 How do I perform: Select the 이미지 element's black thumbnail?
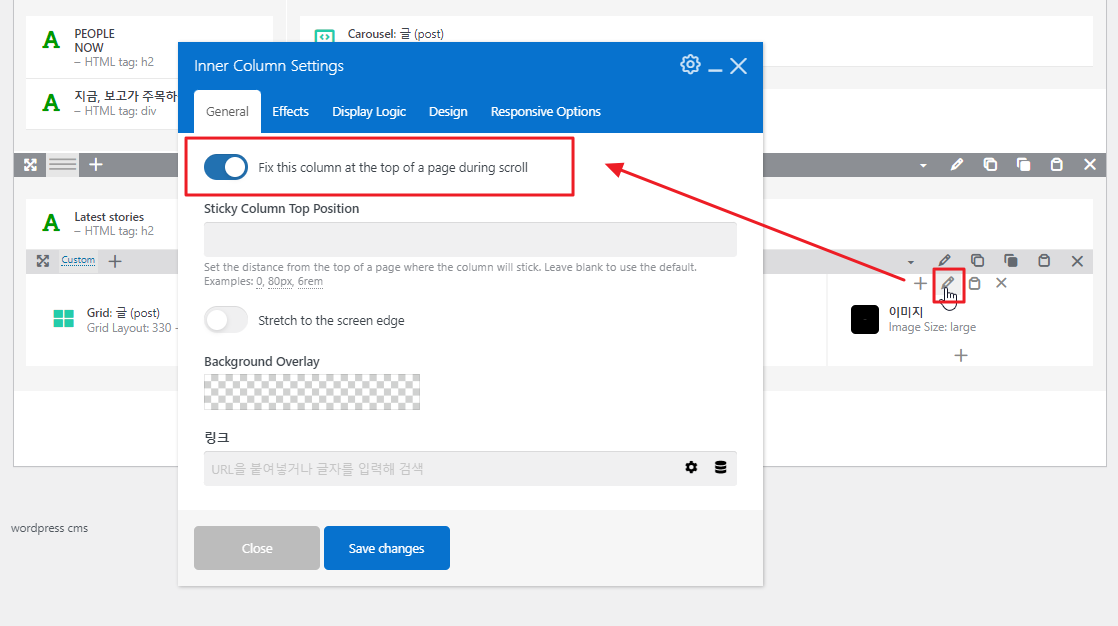865,319
